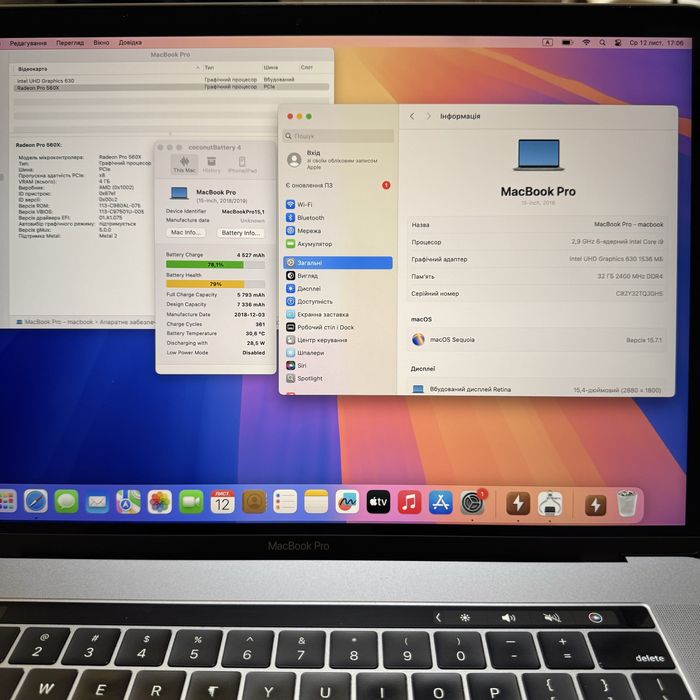Launch Reminders from the Dock
The image size is (700, 700).
click(x=285, y=502)
